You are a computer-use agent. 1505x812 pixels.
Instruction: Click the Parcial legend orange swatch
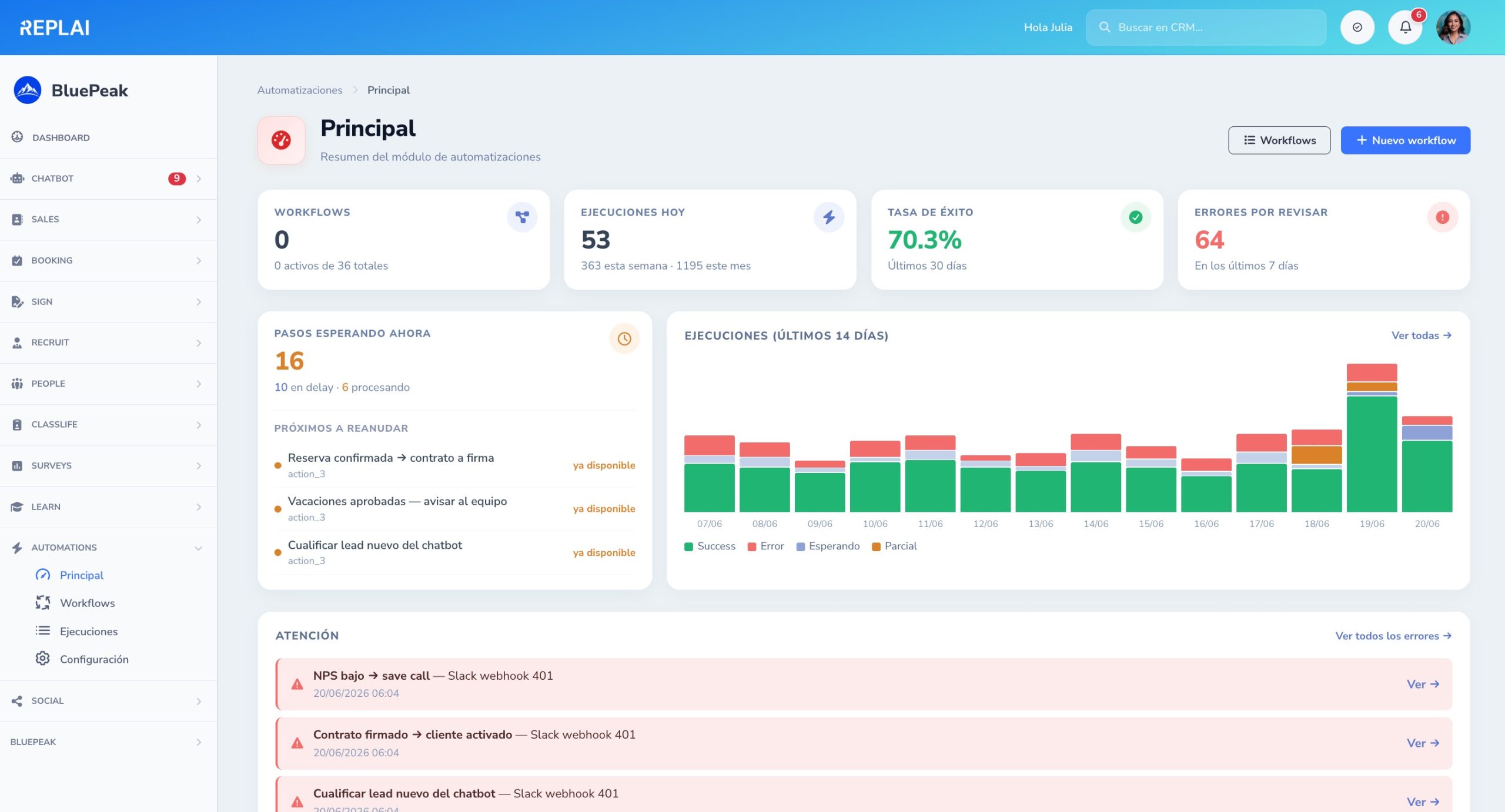tap(876, 546)
